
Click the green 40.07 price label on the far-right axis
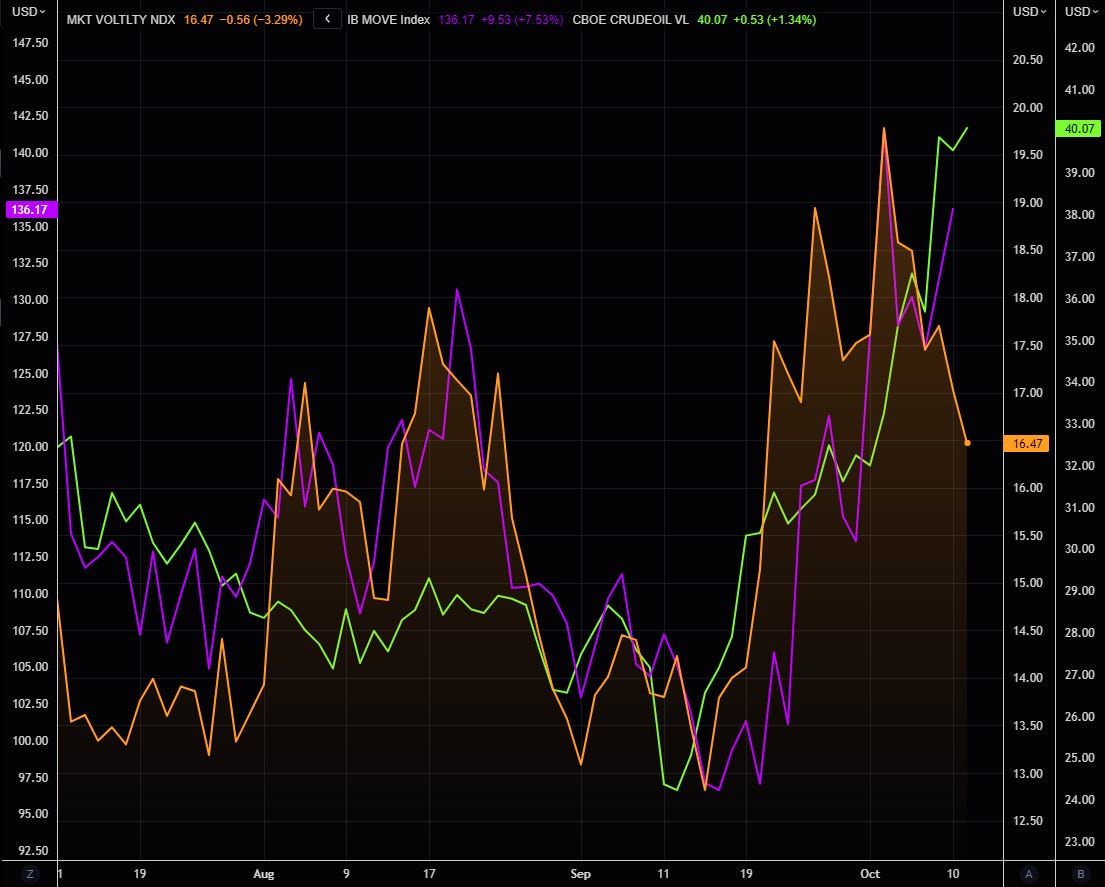tap(1079, 128)
